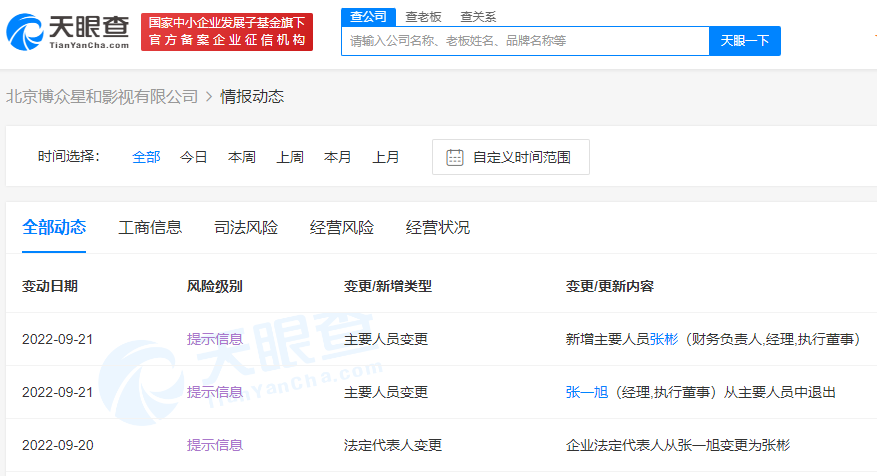877x476 pixels.
Task: Filter time by 本月
Action: (x=337, y=157)
